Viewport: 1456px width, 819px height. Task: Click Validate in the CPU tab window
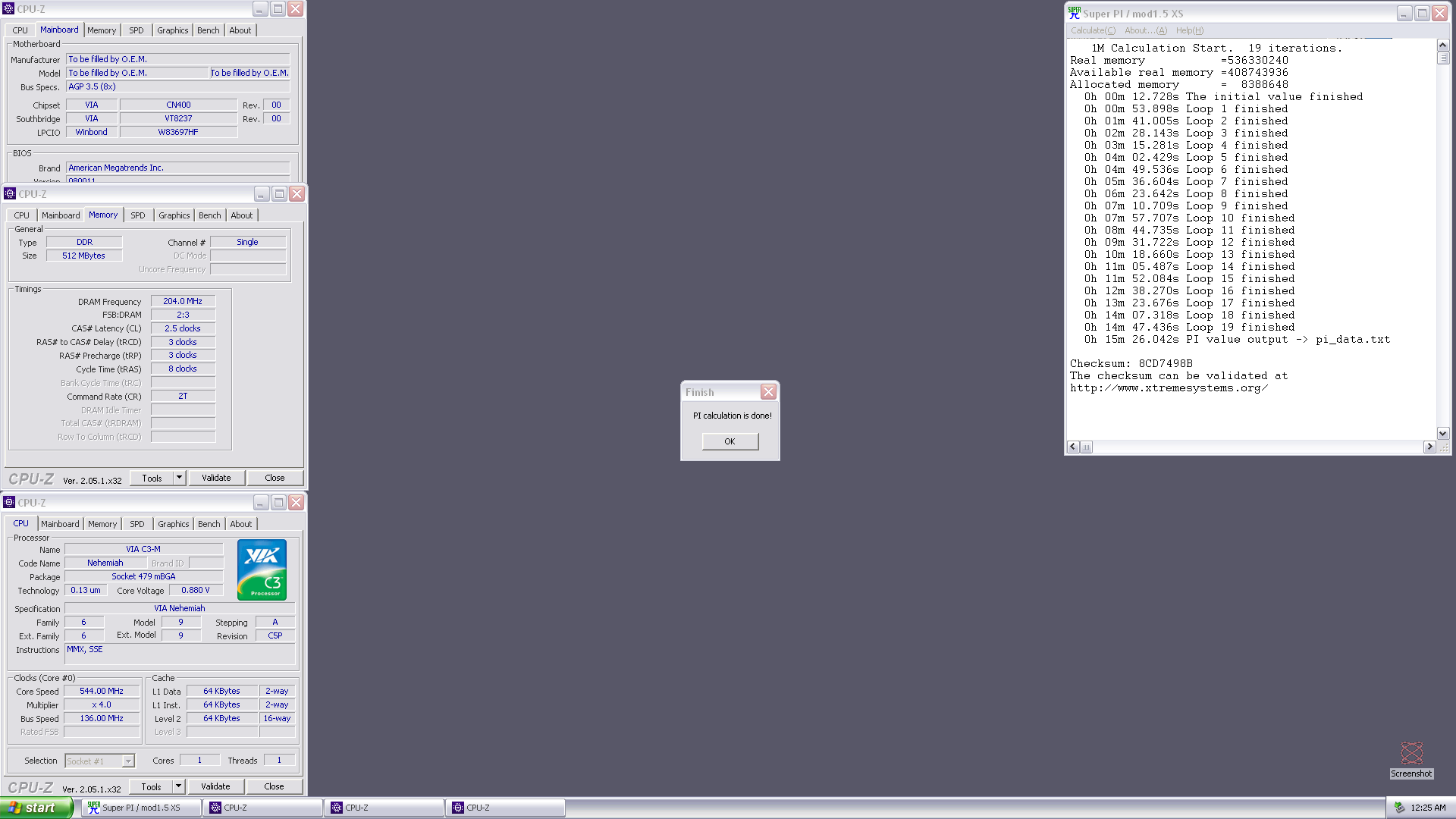215,786
